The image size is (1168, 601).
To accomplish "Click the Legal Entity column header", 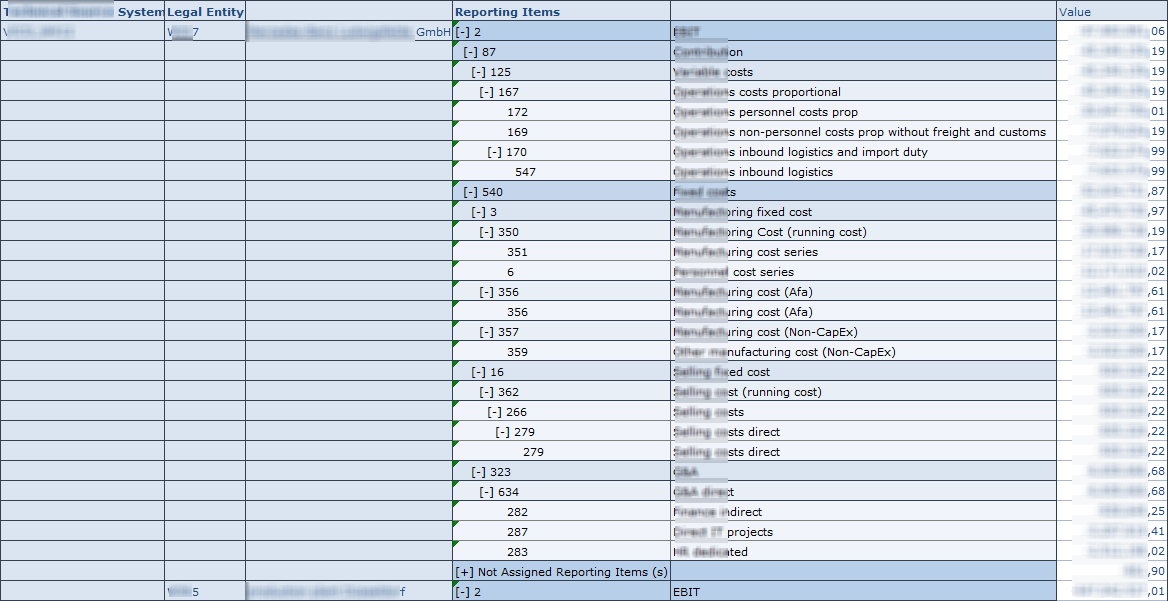I will [x=204, y=11].
